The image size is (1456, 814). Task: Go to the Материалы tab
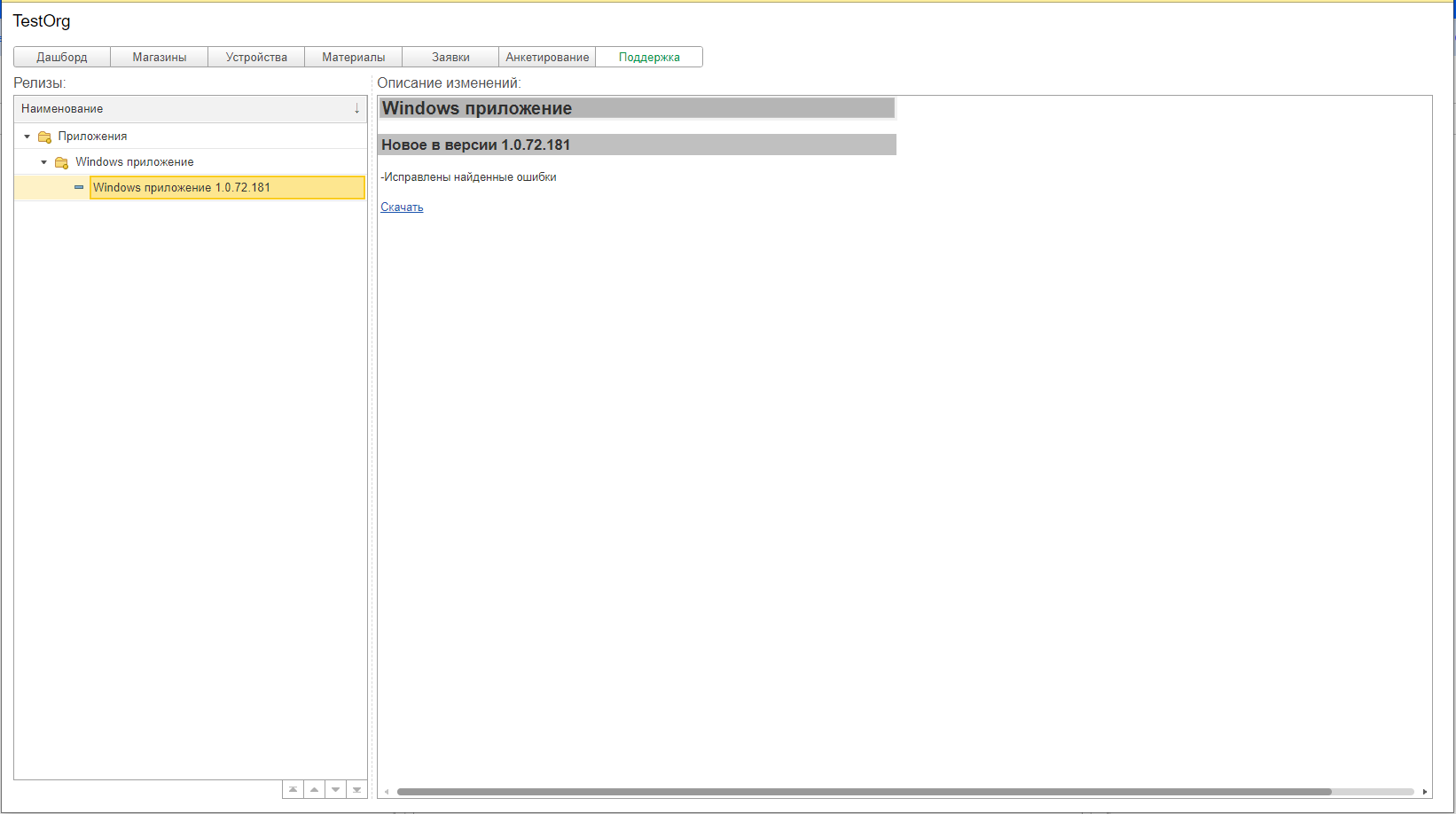(354, 57)
